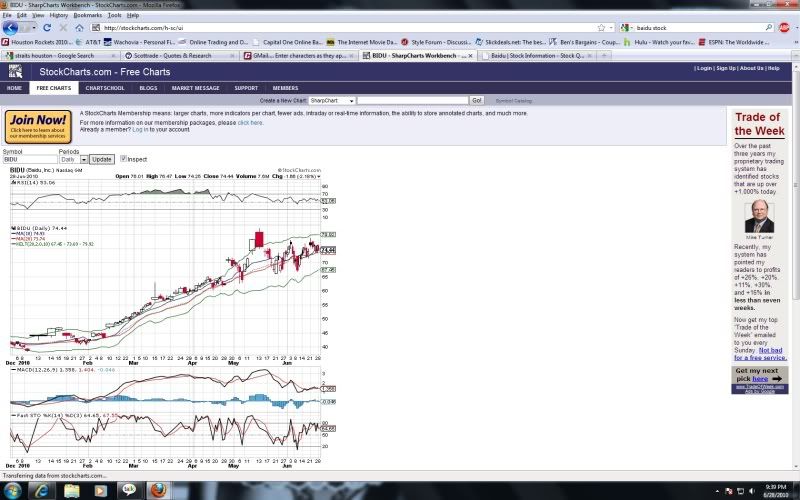Open Ben's Bargains bookmark
Viewport: 800px width, 500px height.
coord(585,42)
